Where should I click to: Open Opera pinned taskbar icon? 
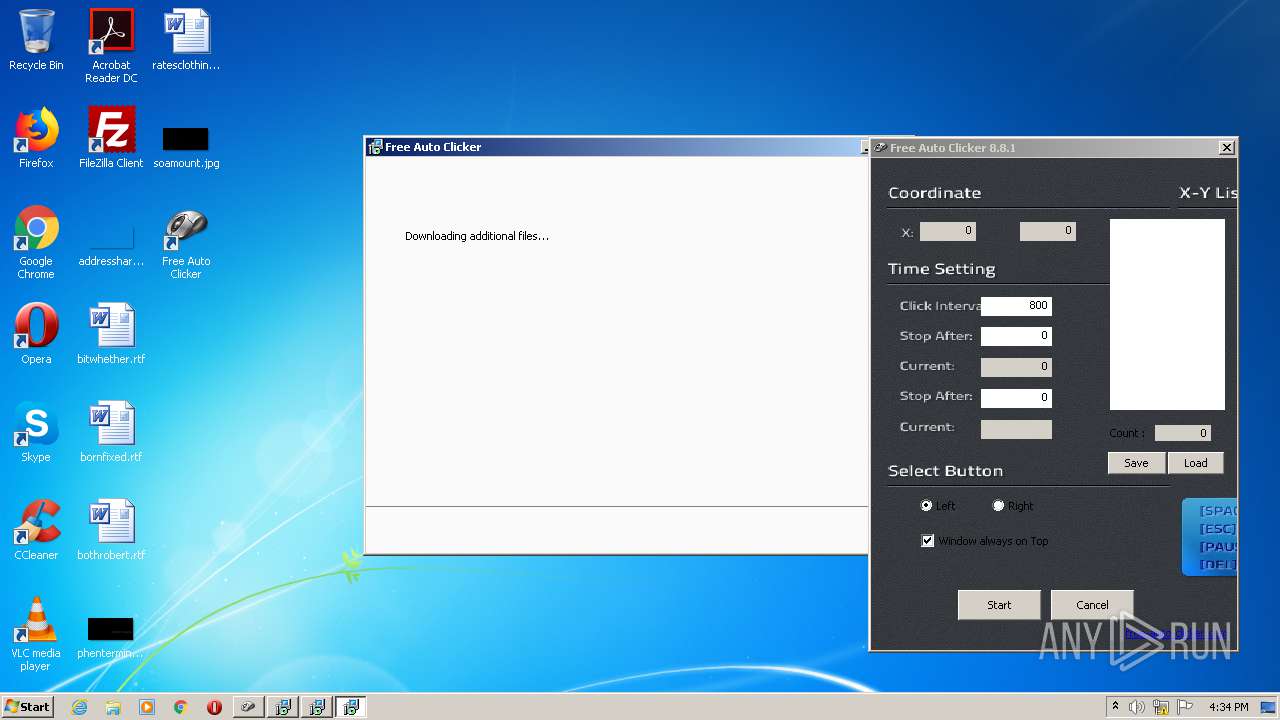pos(214,707)
